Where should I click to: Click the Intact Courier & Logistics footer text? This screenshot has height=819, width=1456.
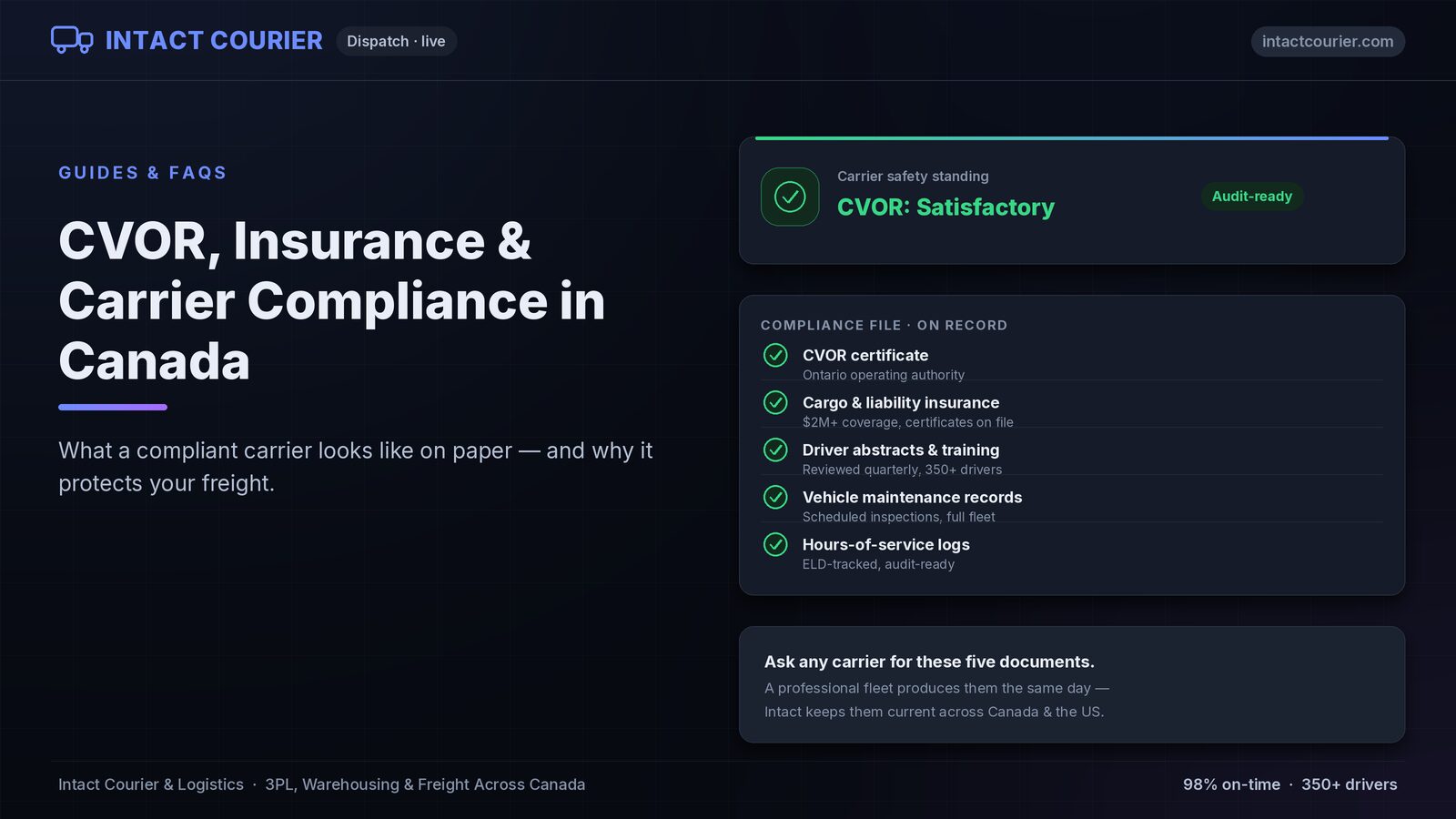151,784
